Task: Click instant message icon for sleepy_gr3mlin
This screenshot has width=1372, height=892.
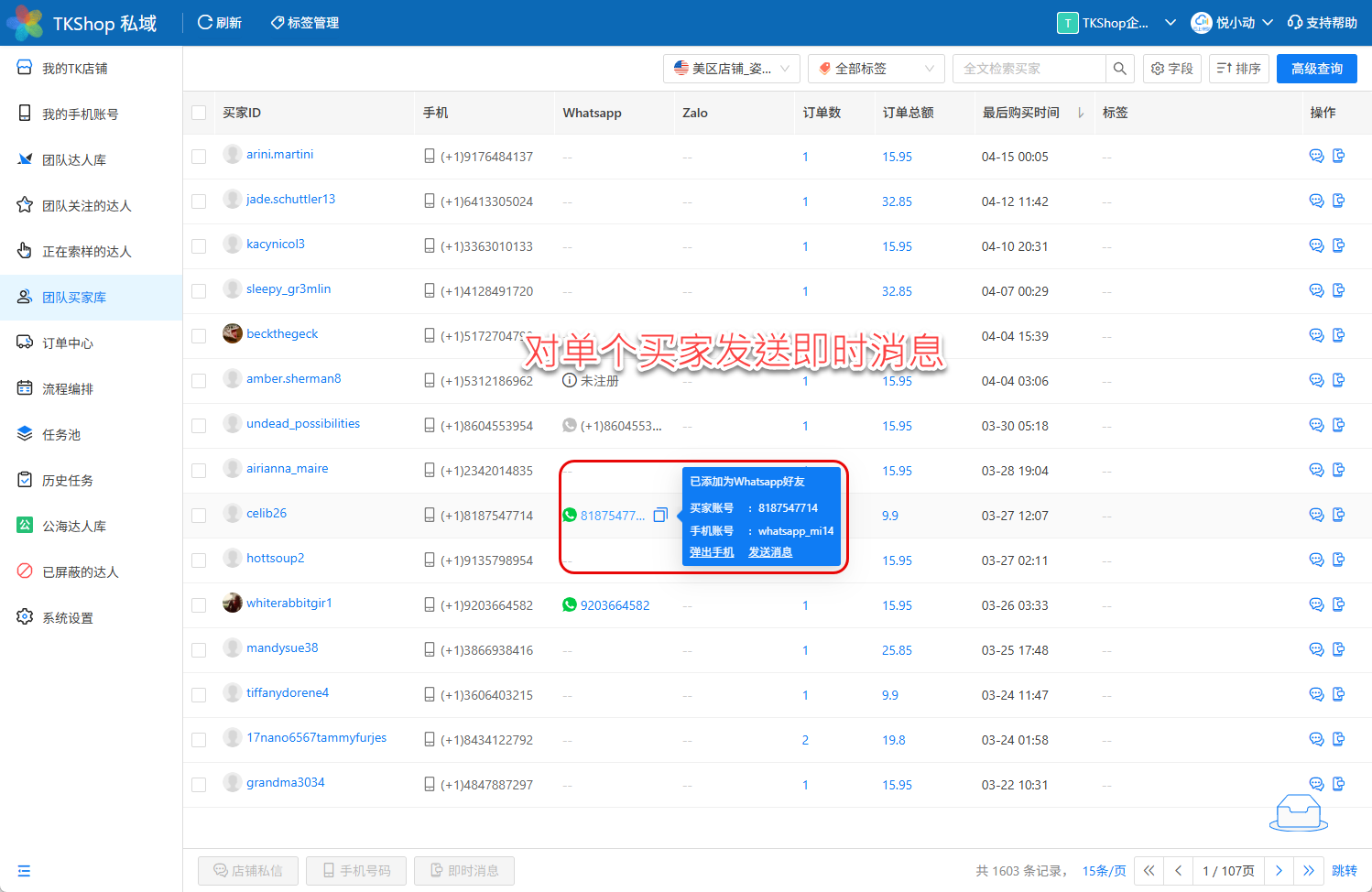Action: pyautogui.click(x=1338, y=290)
